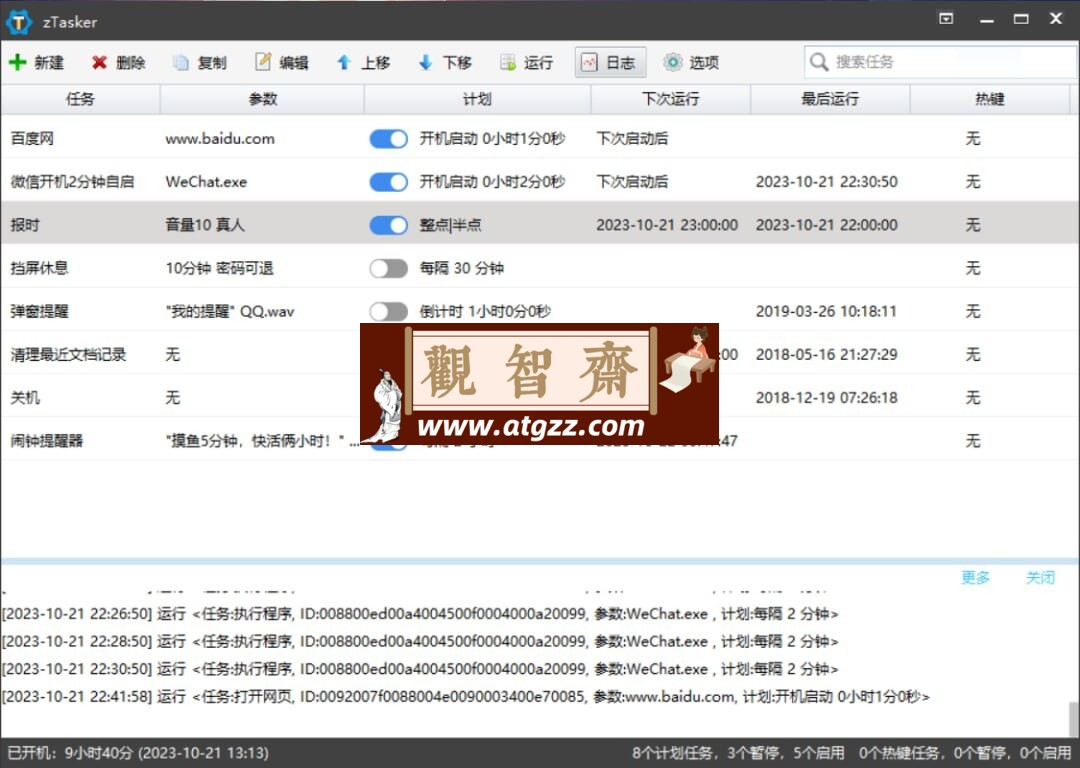Click the Edit pencil icon
The width and height of the screenshot is (1080, 768).
[x=262, y=62]
